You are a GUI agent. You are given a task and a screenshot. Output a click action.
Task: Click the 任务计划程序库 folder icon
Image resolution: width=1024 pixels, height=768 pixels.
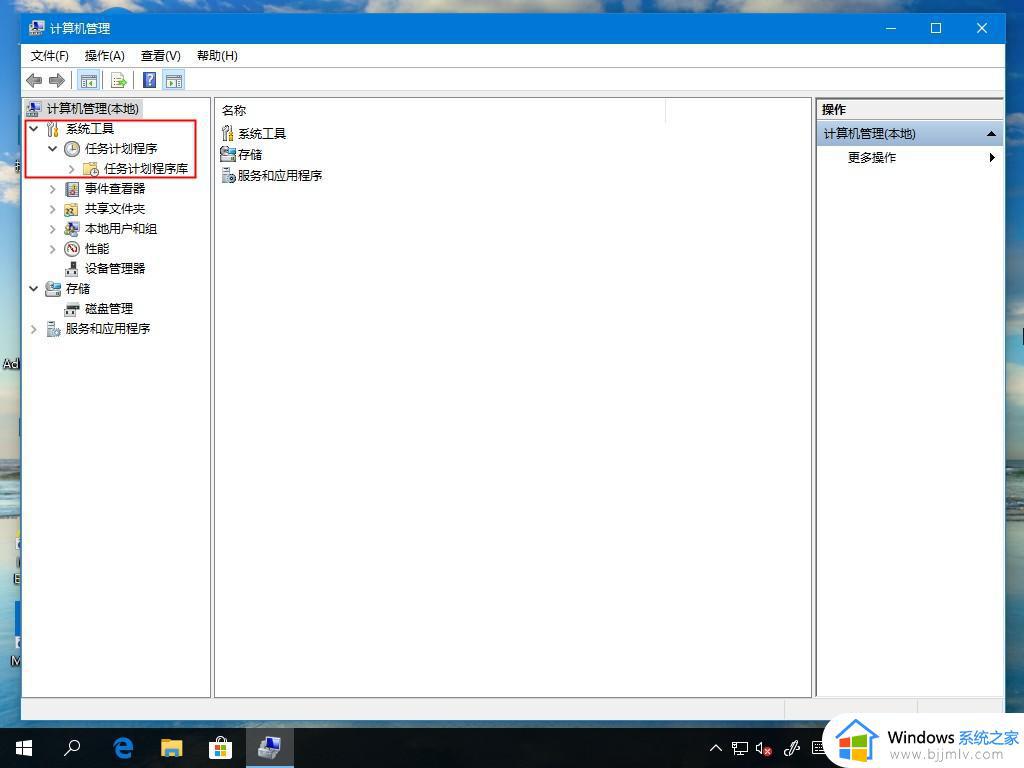click(91, 169)
